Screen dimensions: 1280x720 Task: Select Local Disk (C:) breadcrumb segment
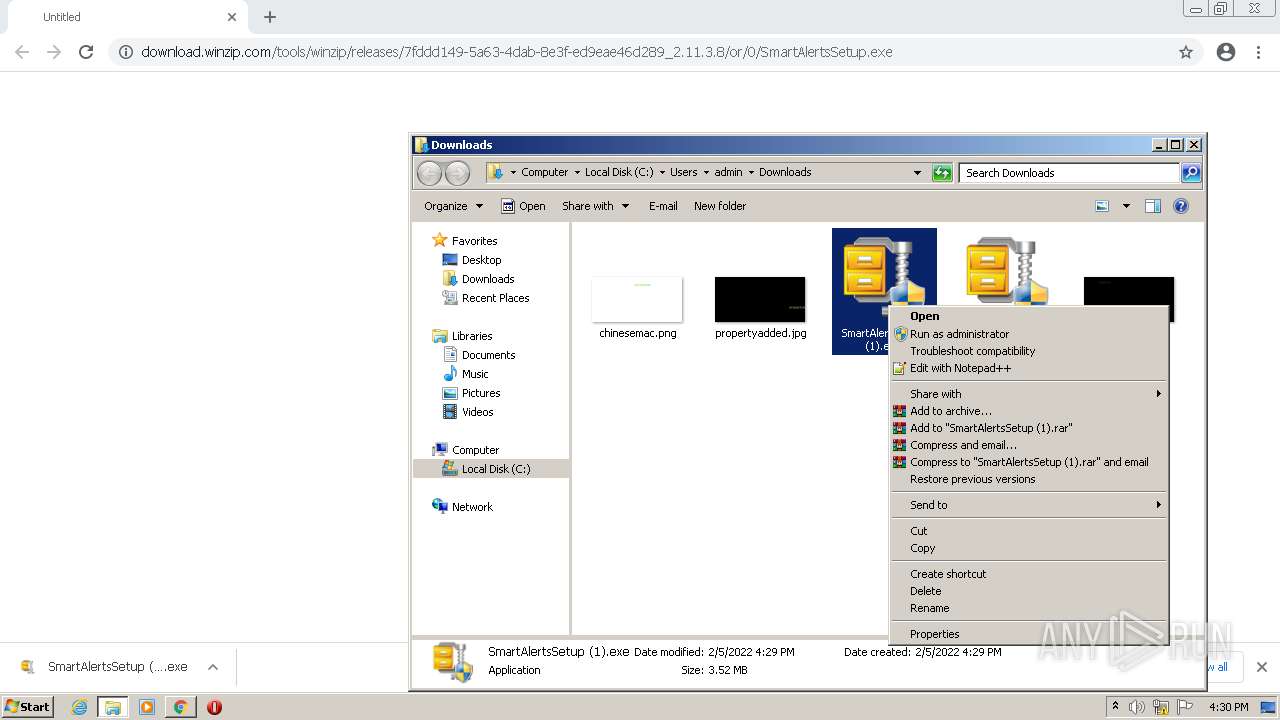[x=619, y=172]
